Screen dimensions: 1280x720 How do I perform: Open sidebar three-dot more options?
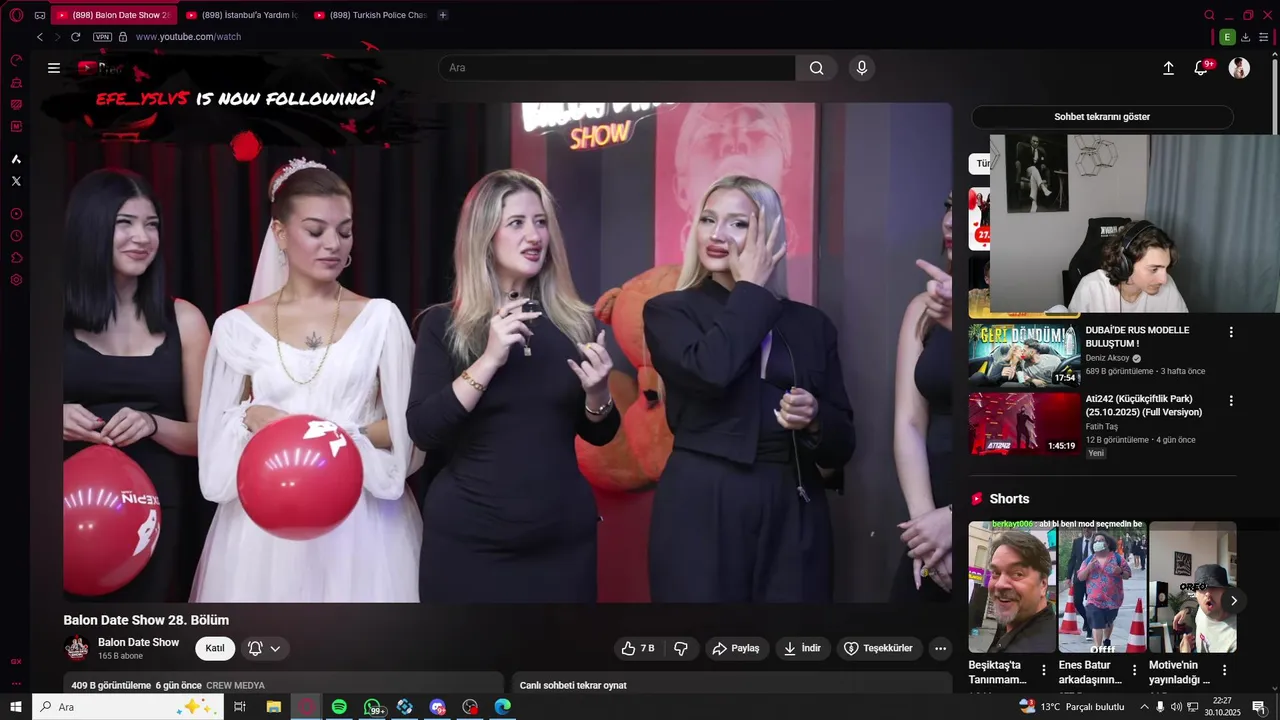point(16,685)
